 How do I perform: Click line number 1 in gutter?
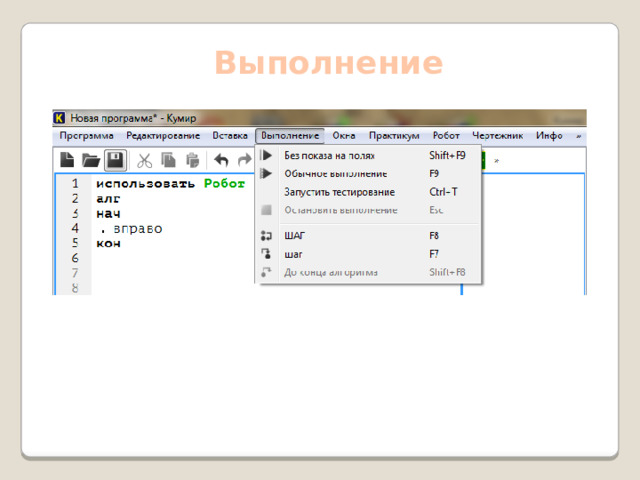point(75,184)
